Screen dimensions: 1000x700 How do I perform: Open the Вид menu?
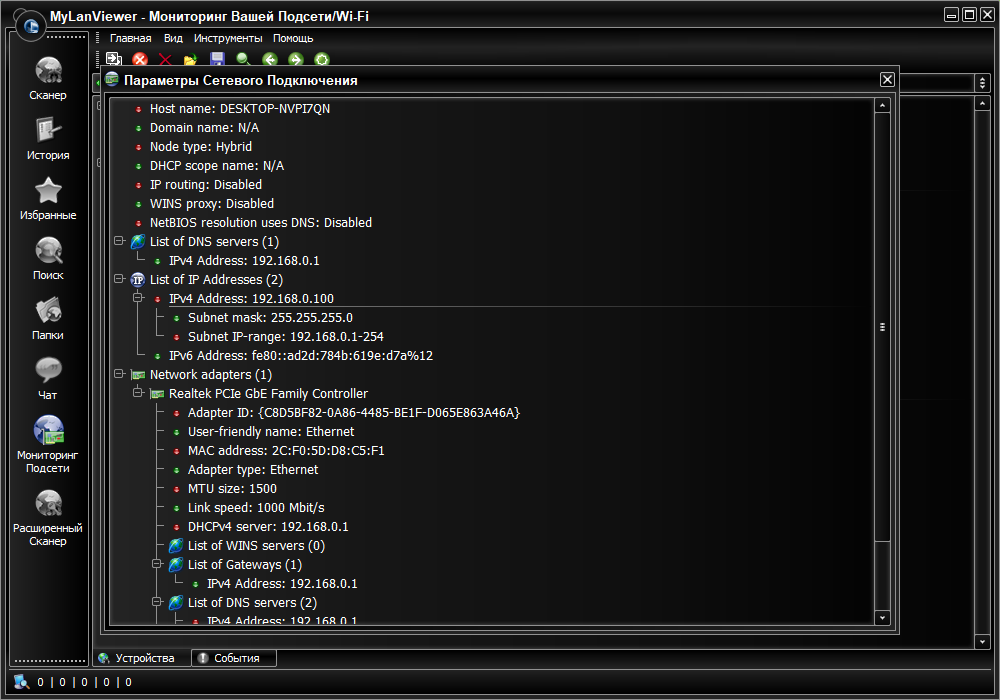coord(173,38)
